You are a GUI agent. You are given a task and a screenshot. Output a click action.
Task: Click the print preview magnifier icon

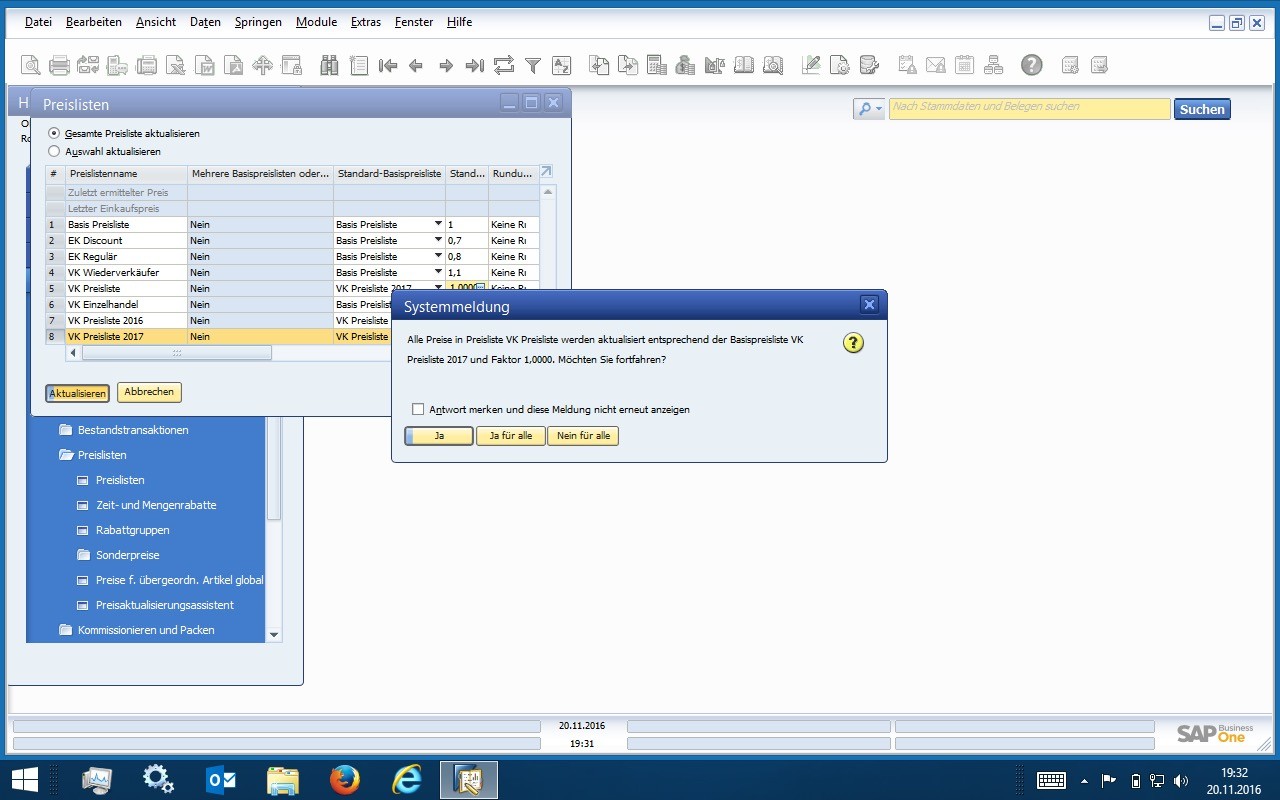click(31, 66)
